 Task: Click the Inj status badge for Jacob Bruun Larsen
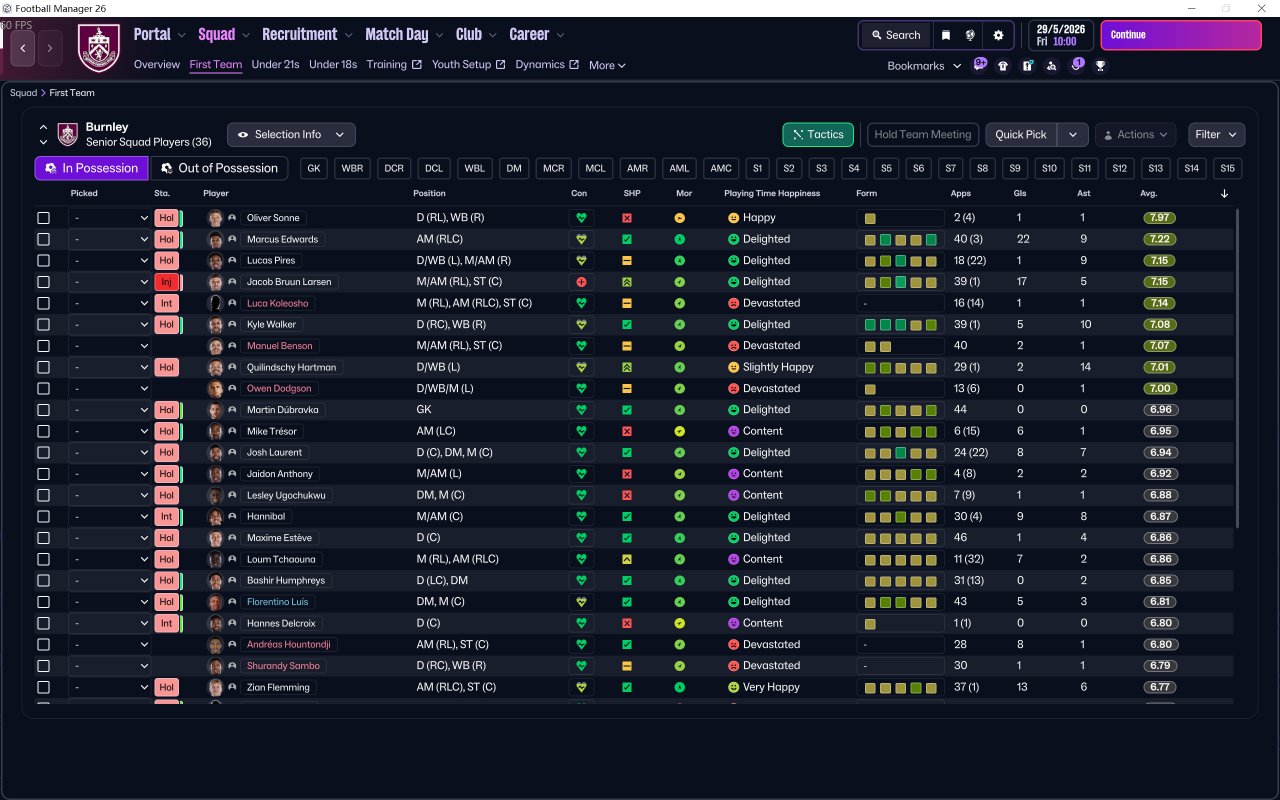click(x=166, y=282)
